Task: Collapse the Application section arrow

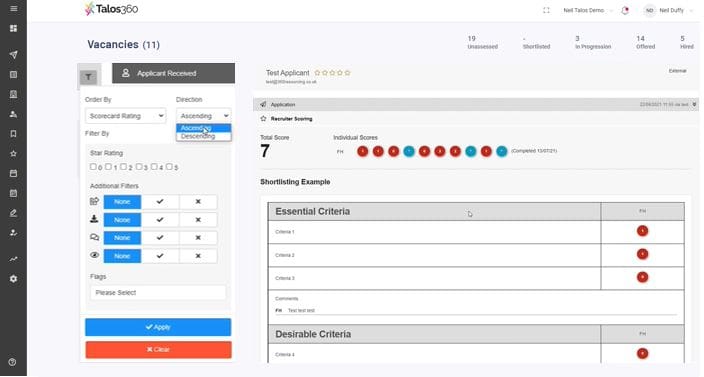Action: [x=694, y=104]
